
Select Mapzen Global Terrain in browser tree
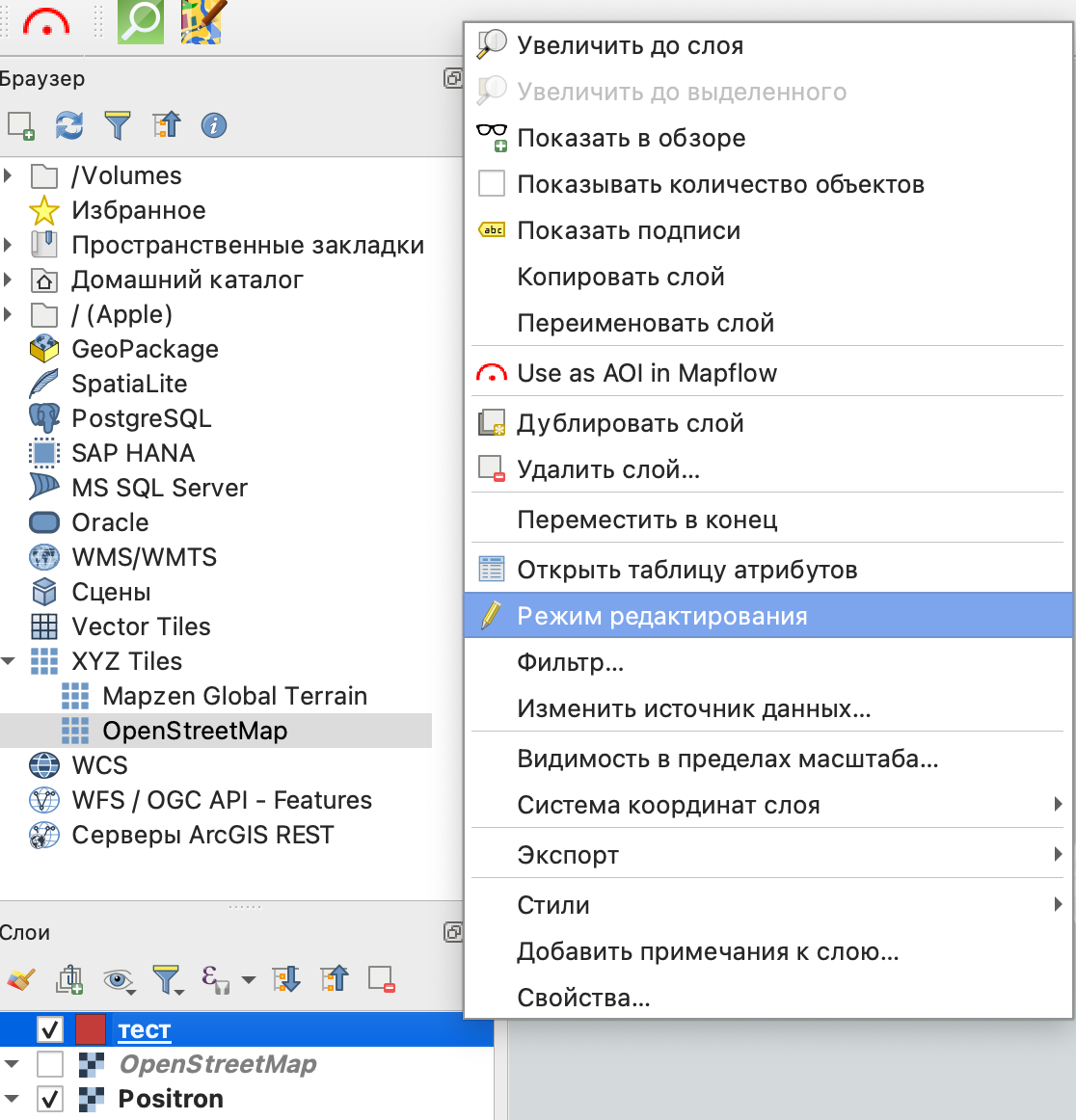point(234,696)
